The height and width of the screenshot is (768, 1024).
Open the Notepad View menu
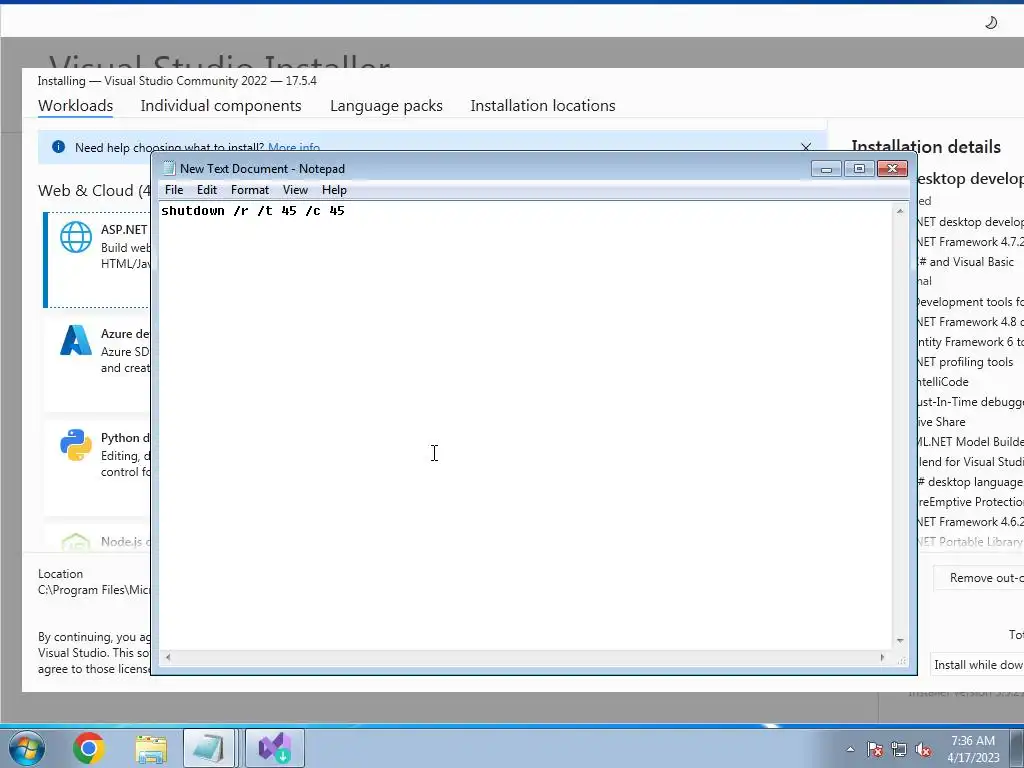pyautogui.click(x=295, y=190)
